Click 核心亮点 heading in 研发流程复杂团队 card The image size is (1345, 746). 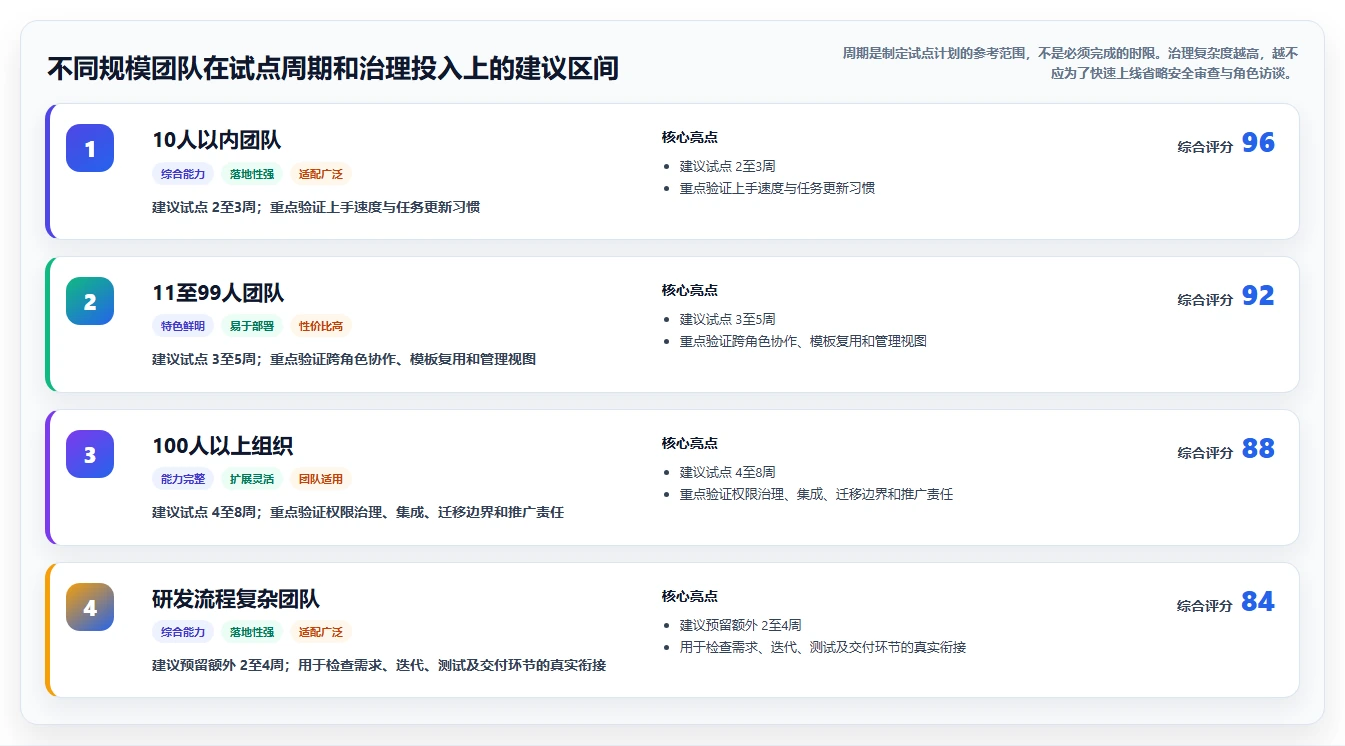(x=689, y=596)
